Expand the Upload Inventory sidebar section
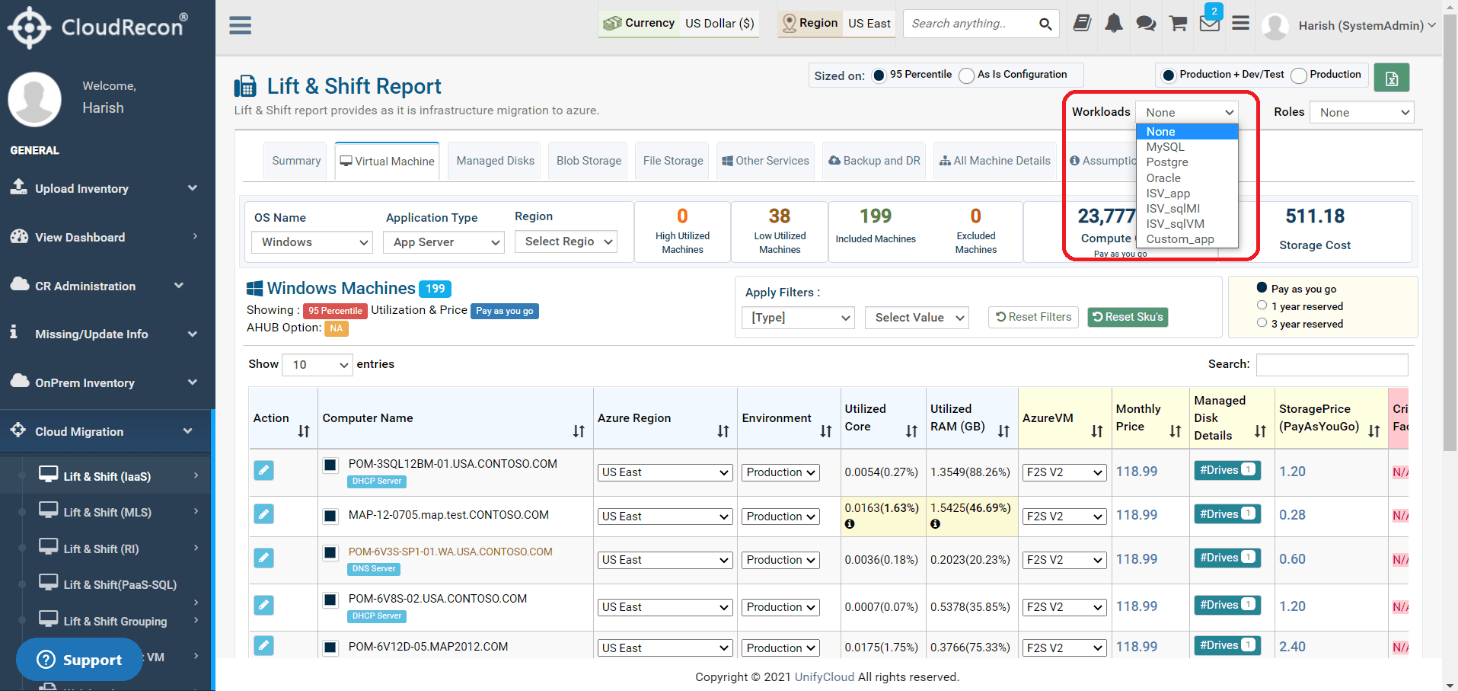1458x691 pixels. click(x=107, y=188)
